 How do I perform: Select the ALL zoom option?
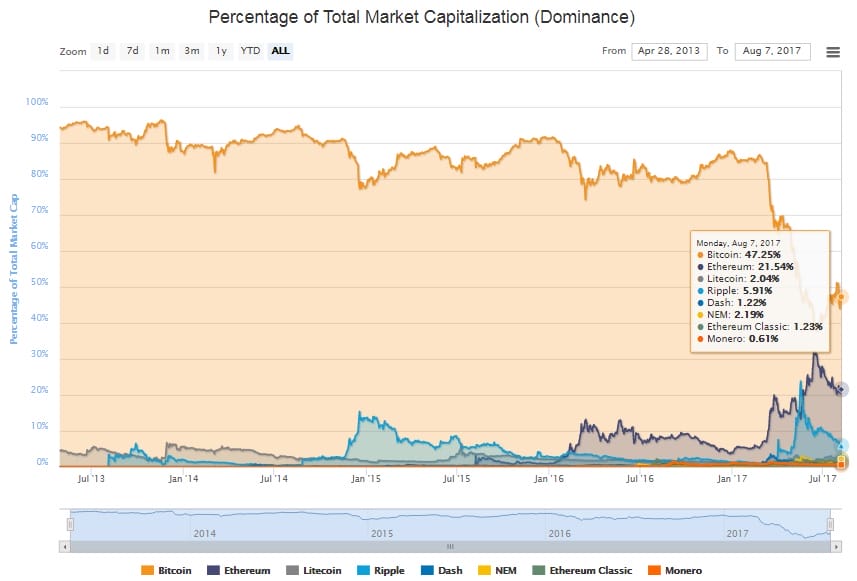point(281,51)
